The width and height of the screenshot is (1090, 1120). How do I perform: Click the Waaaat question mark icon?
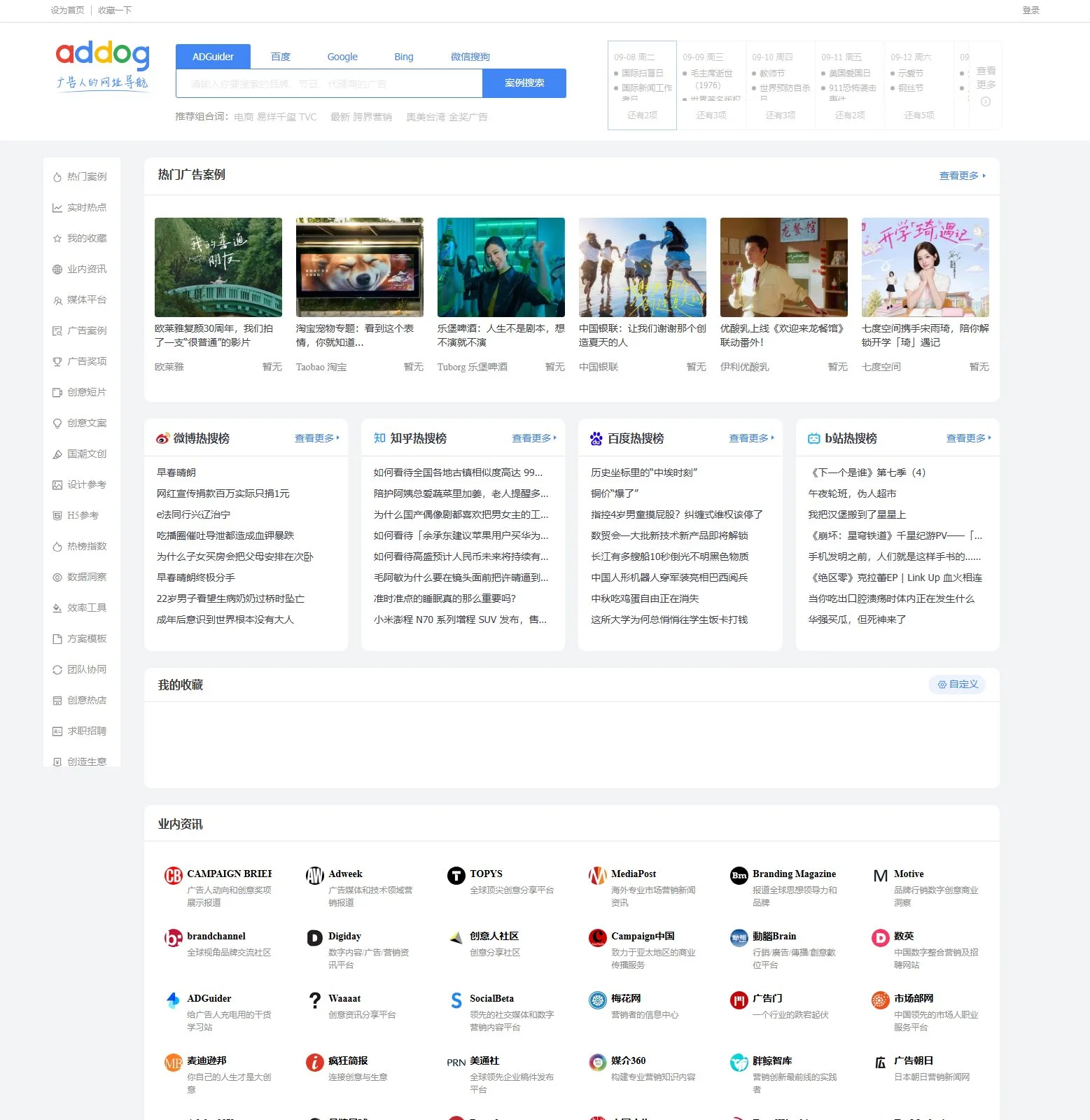click(x=315, y=1000)
